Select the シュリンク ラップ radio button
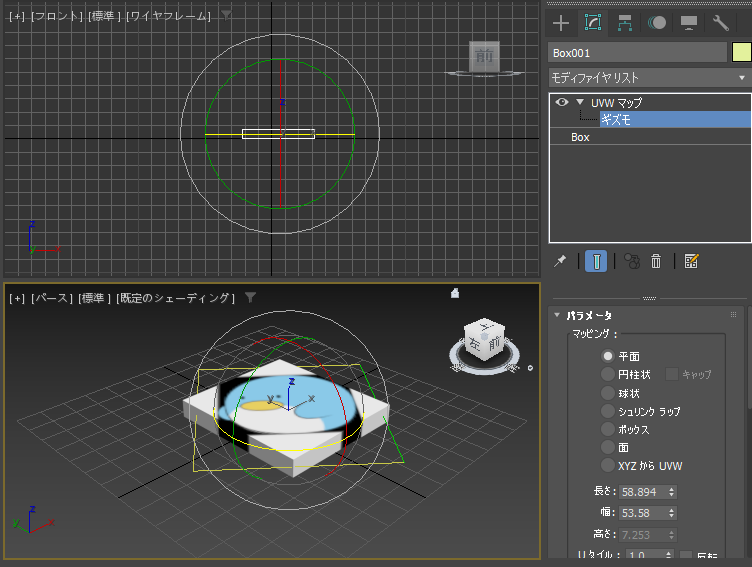This screenshot has height=567, width=752. [608, 411]
